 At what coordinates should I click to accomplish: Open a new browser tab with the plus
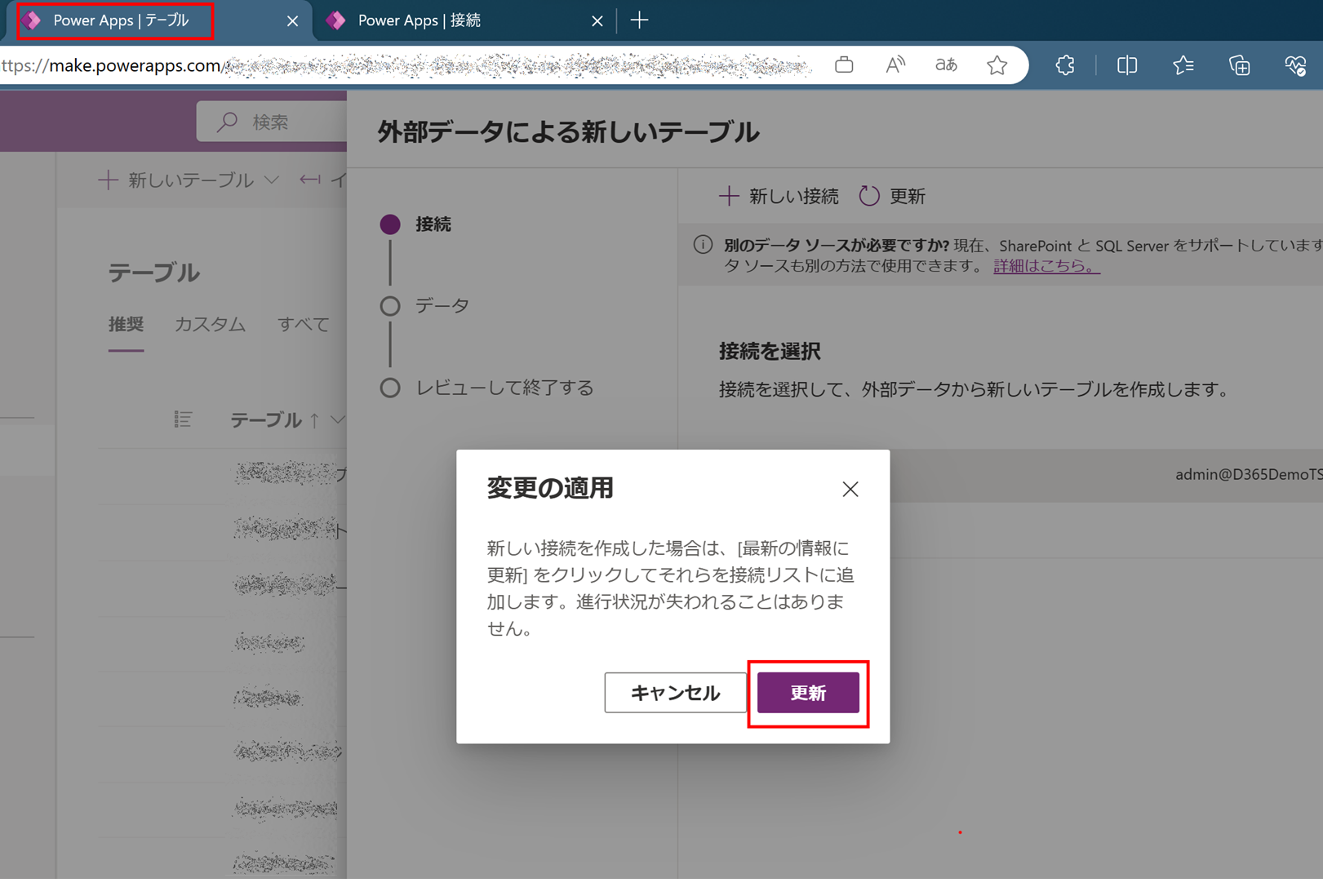640,20
